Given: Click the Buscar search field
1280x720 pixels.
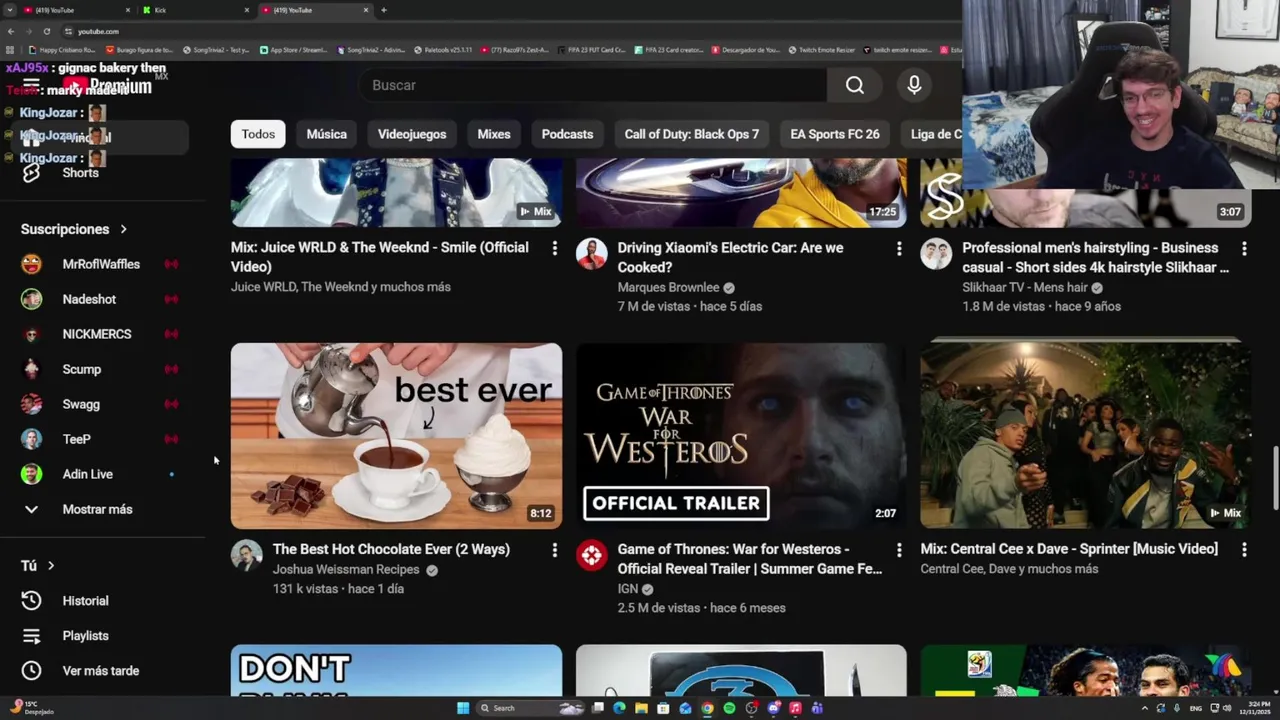Looking at the screenshot, I should point(592,85).
